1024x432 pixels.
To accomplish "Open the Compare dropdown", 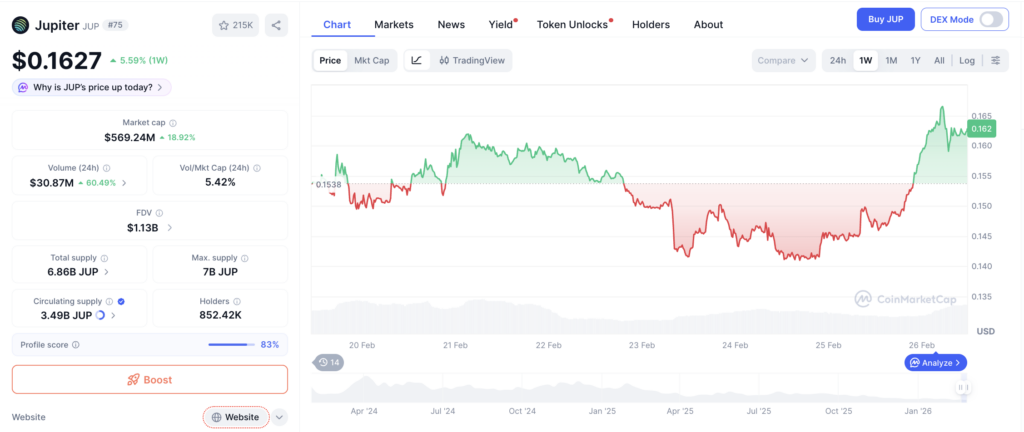I will [x=783, y=61].
